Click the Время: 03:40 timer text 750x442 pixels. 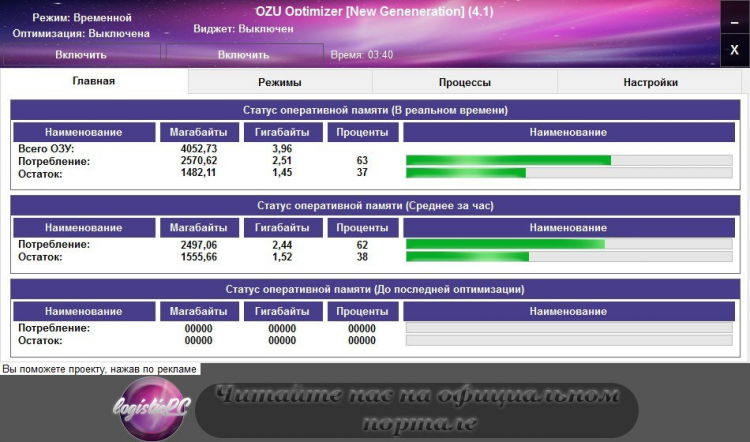tap(362, 55)
